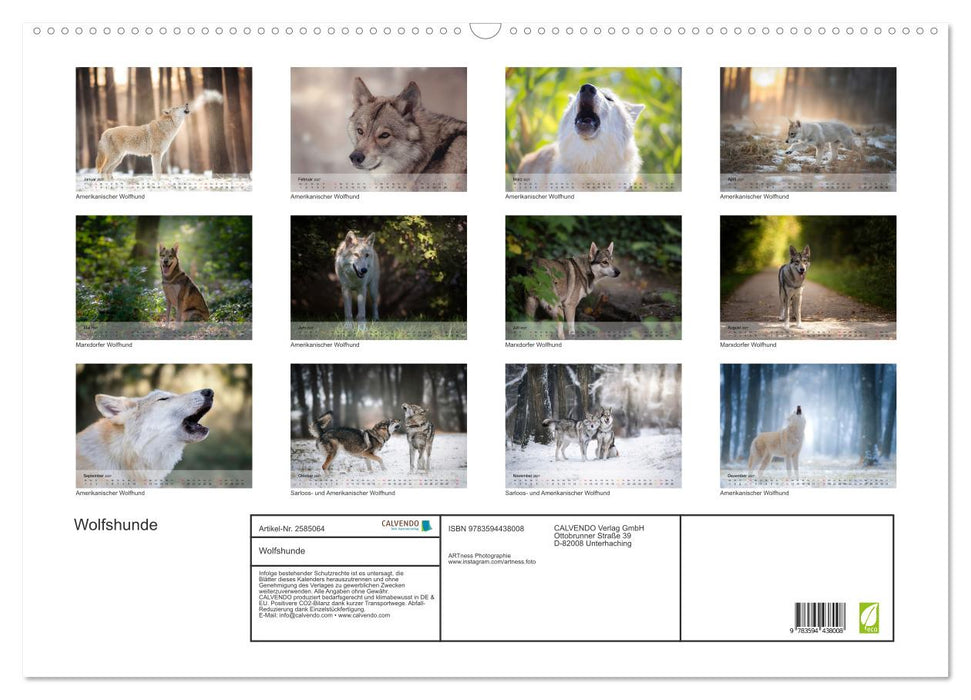Click the Marxdorfer Wolfhund caption under August photo
This screenshot has height=700, width=971.
point(748,344)
